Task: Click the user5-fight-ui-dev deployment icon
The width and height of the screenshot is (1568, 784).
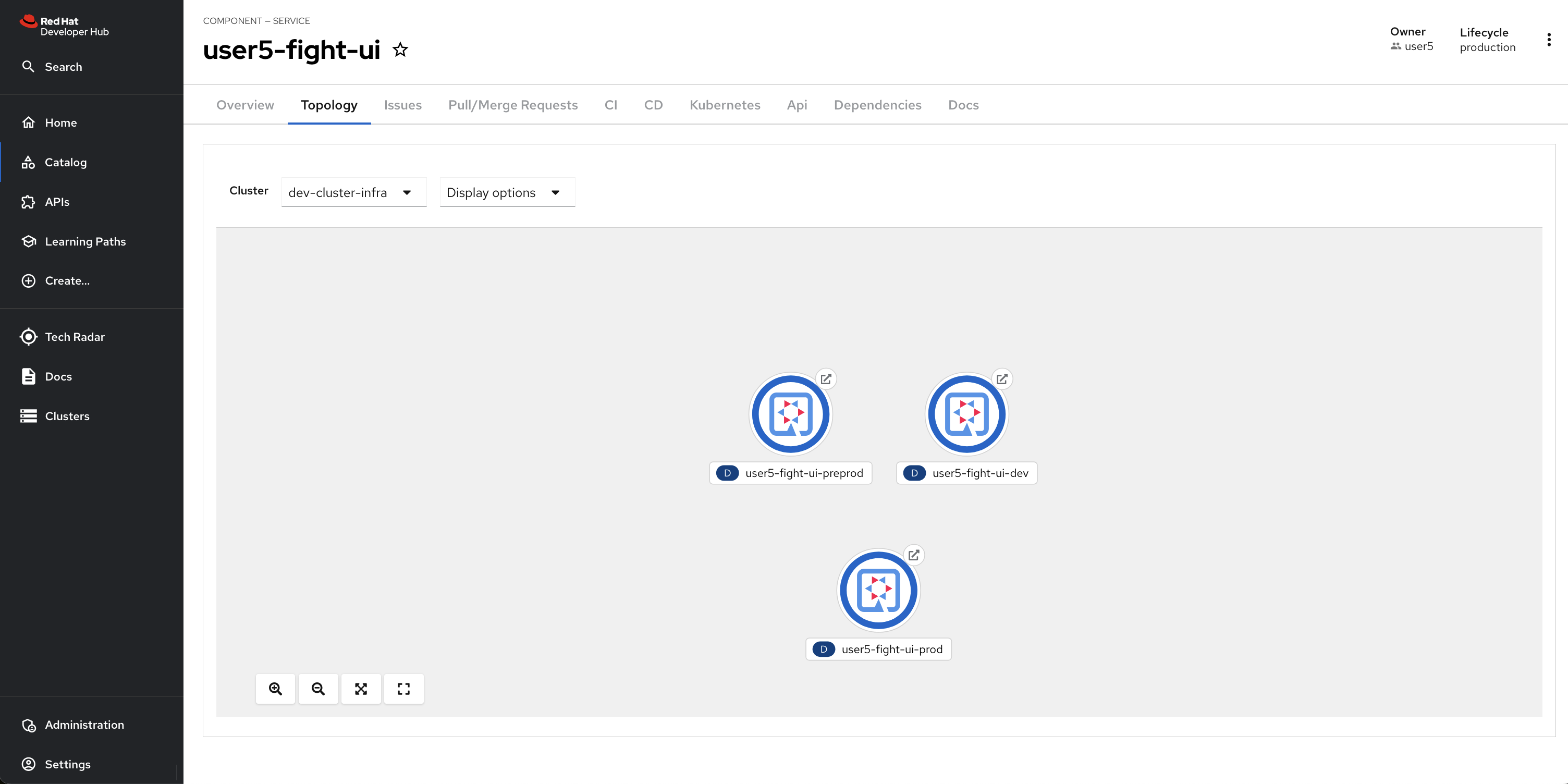Action: [x=966, y=413]
